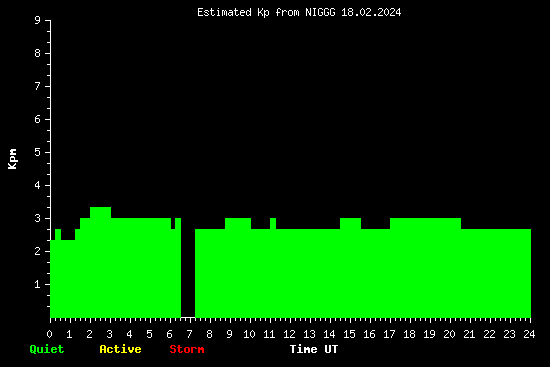The image size is (550, 367).
Task: Click the 'Time UT' axis label
Action: [x=314, y=349]
